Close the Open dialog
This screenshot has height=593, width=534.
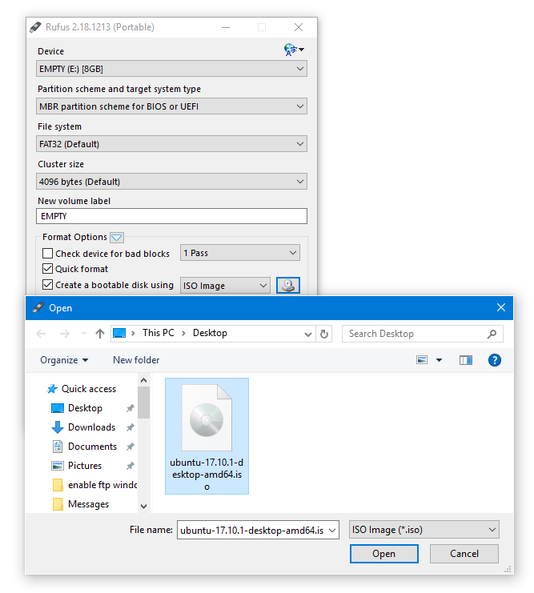[501, 307]
